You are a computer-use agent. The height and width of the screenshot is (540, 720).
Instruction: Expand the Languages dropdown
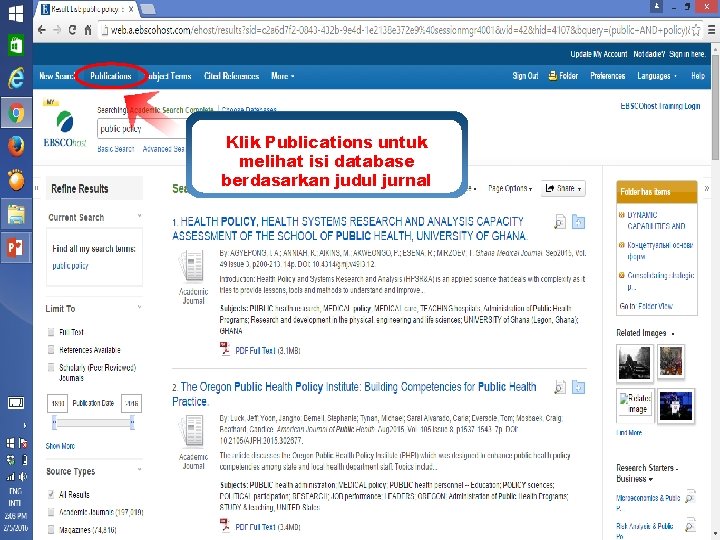(657, 76)
